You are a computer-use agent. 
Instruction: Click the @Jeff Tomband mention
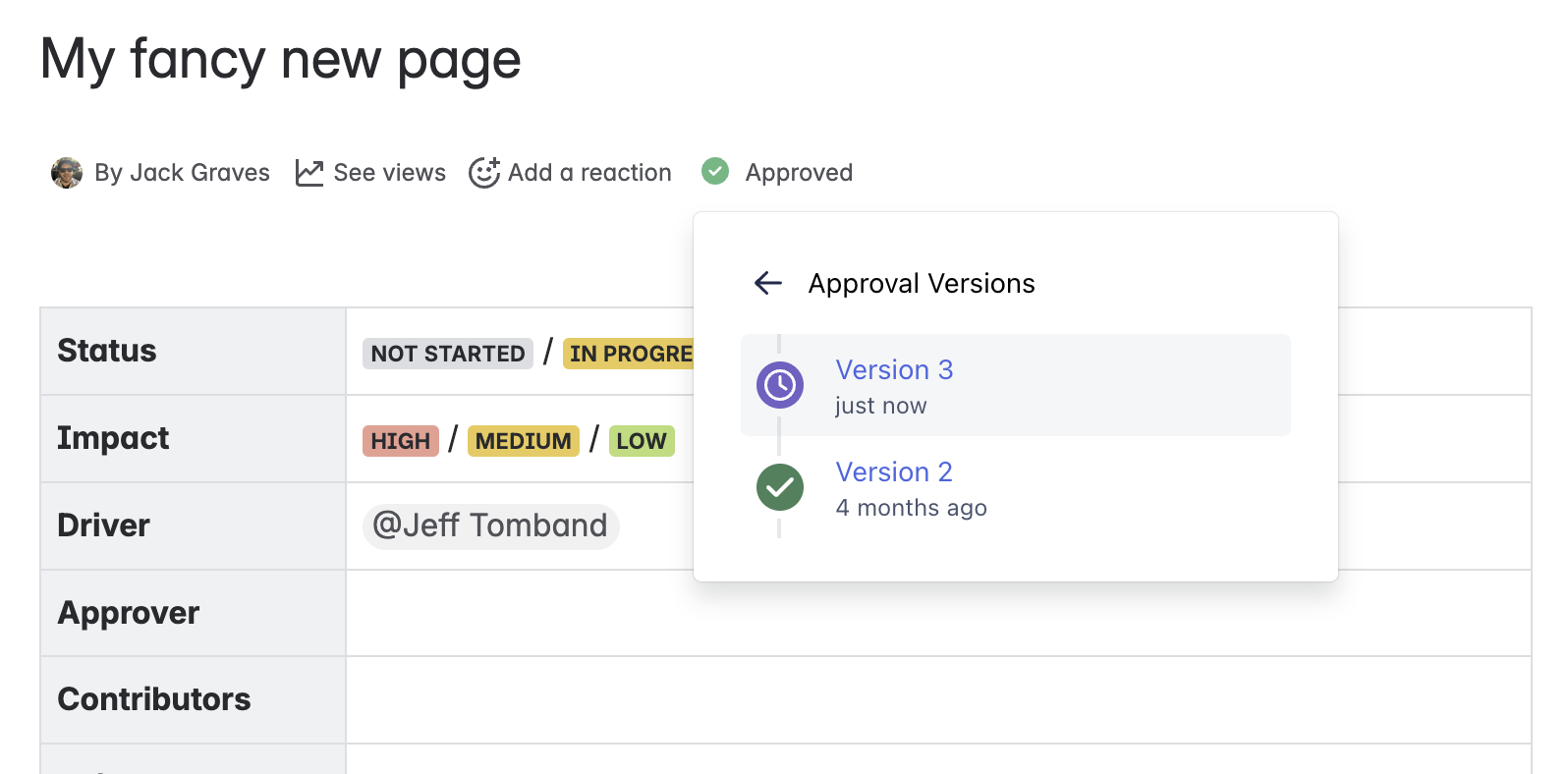(490, 525)
